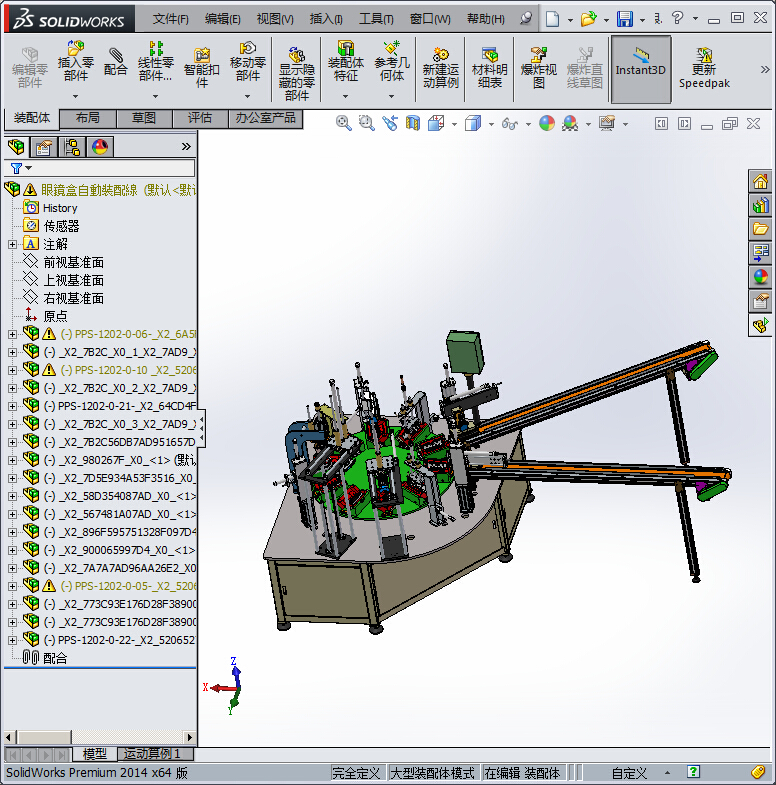776x785 pixels.
Task: Select the 前视基准面 plane
Action: click(74, 262)
